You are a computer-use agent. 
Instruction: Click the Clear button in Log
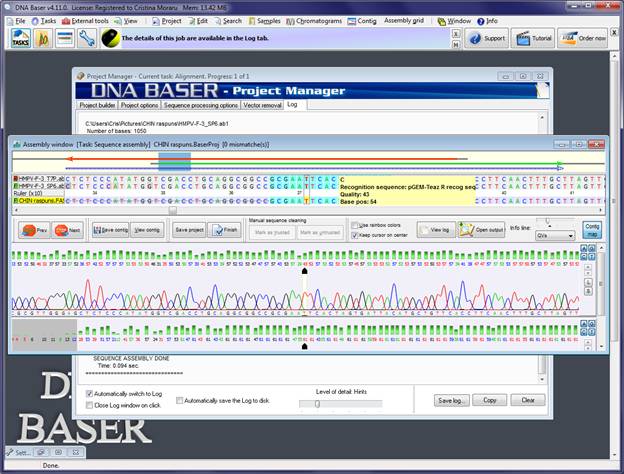[528, 400]
